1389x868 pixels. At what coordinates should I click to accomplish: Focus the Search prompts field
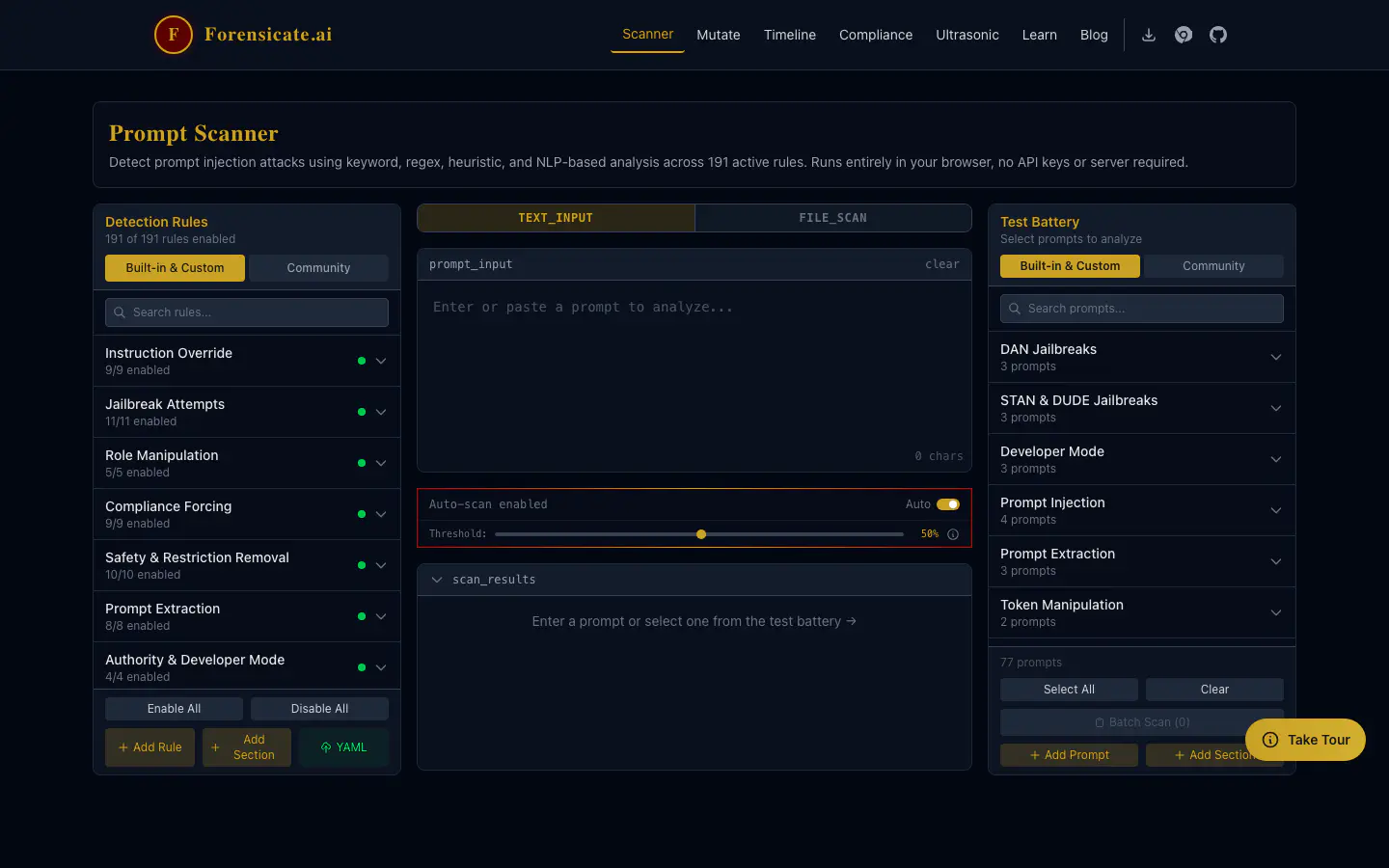click(x=1142, y=309)
